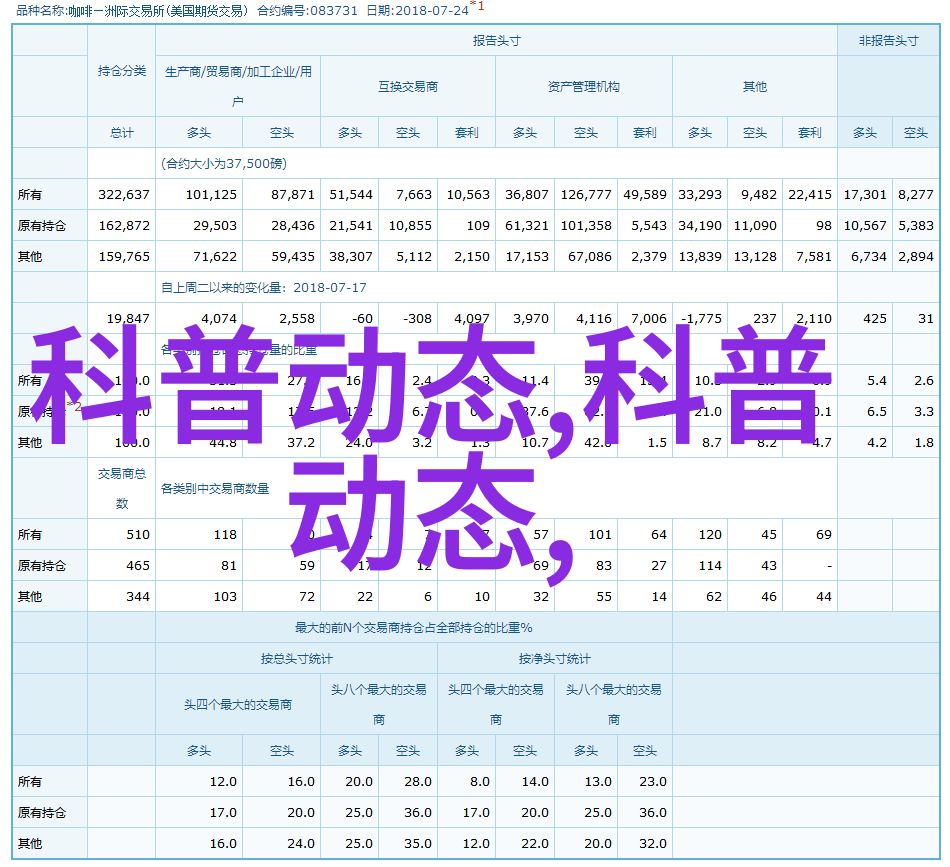Select the percentage value 5.4
The image size is (950, 867).
pyautogui.click(x=877, y=380)
